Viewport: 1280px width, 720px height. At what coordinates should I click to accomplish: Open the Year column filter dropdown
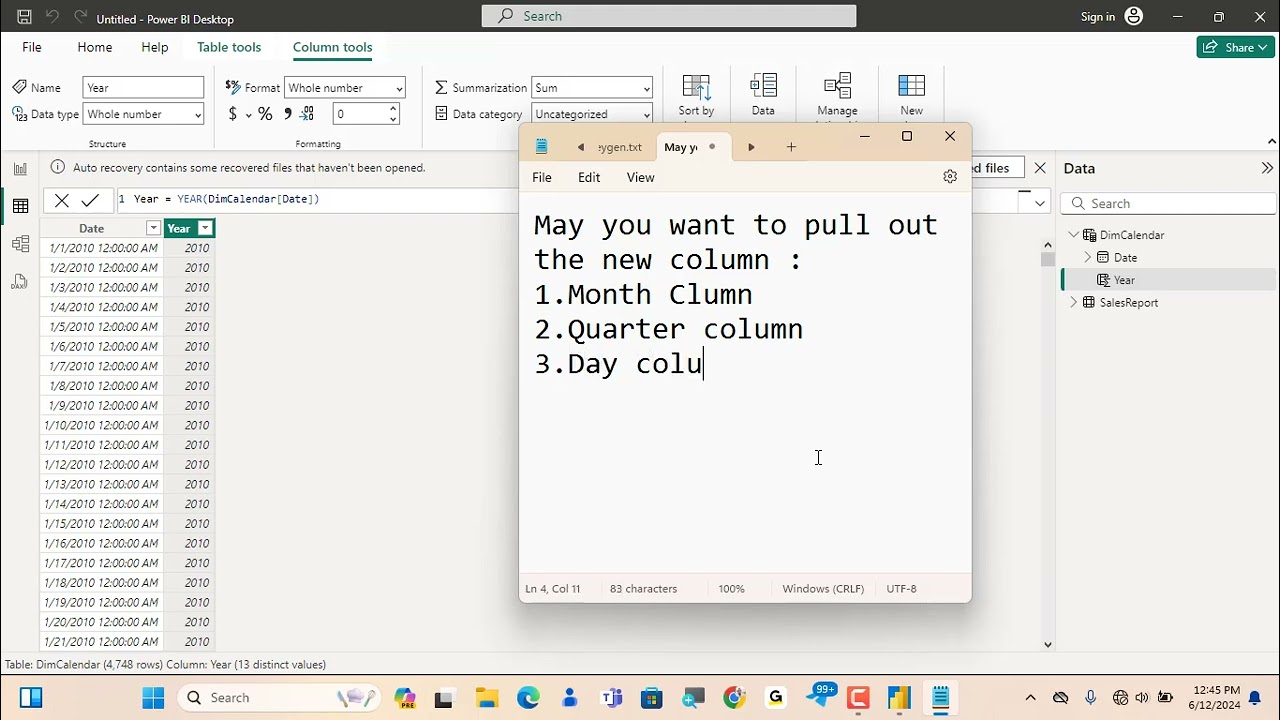click(x=205, y=229)
